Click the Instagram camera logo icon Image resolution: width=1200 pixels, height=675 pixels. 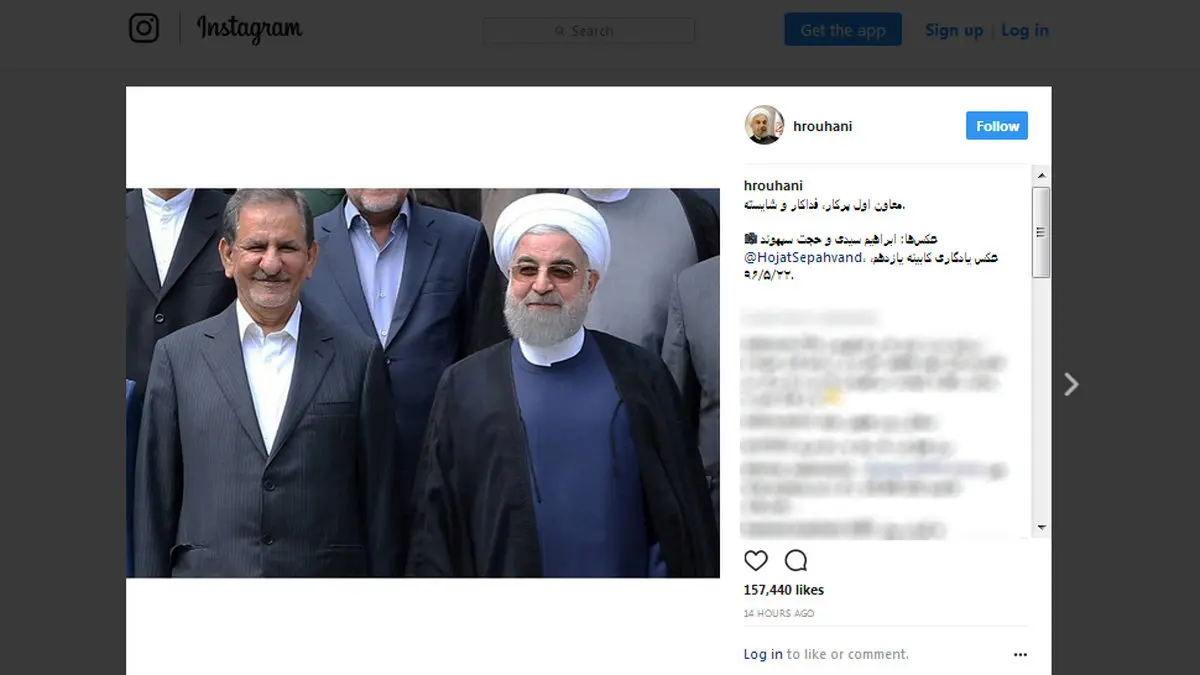[144, 28]
